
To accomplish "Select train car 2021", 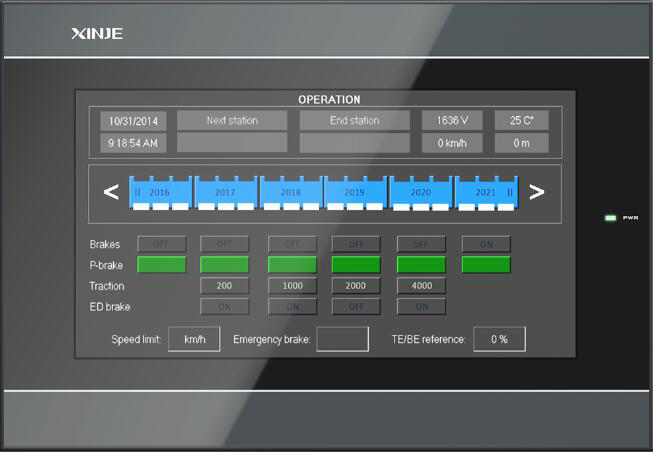I will pos(486,191).
